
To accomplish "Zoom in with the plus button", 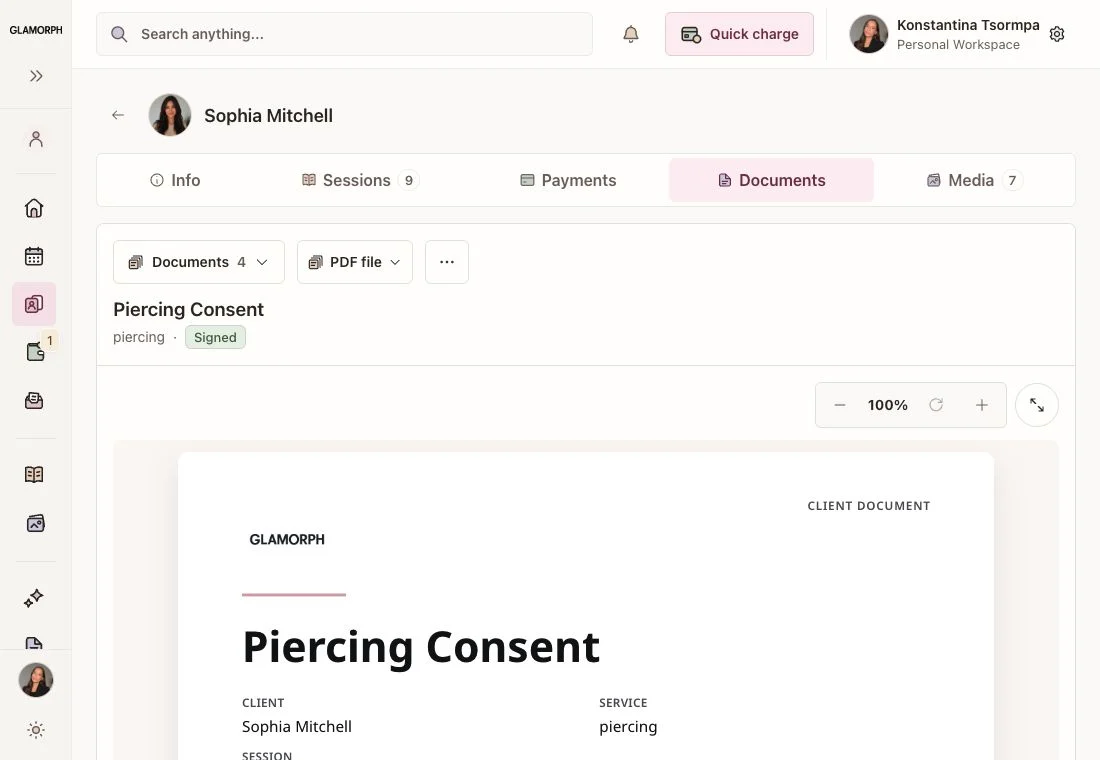I will [x=981, y=405].
